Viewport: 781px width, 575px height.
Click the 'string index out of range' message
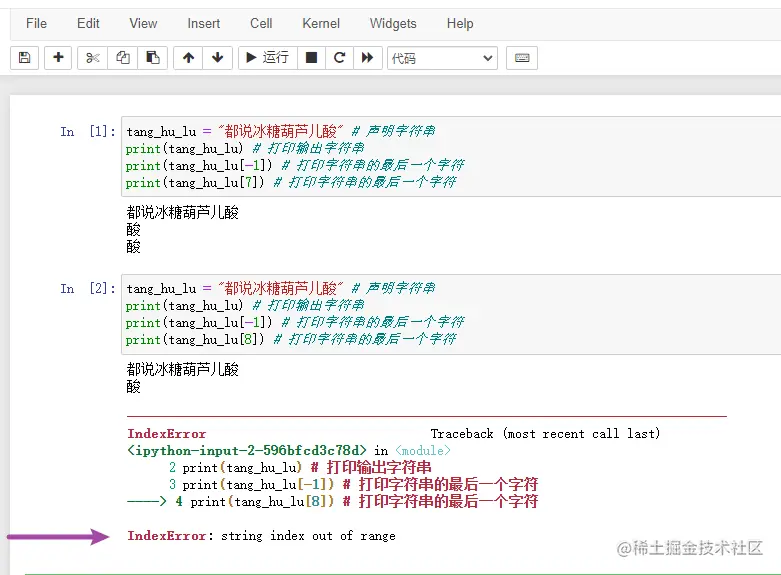coord(308,536)
